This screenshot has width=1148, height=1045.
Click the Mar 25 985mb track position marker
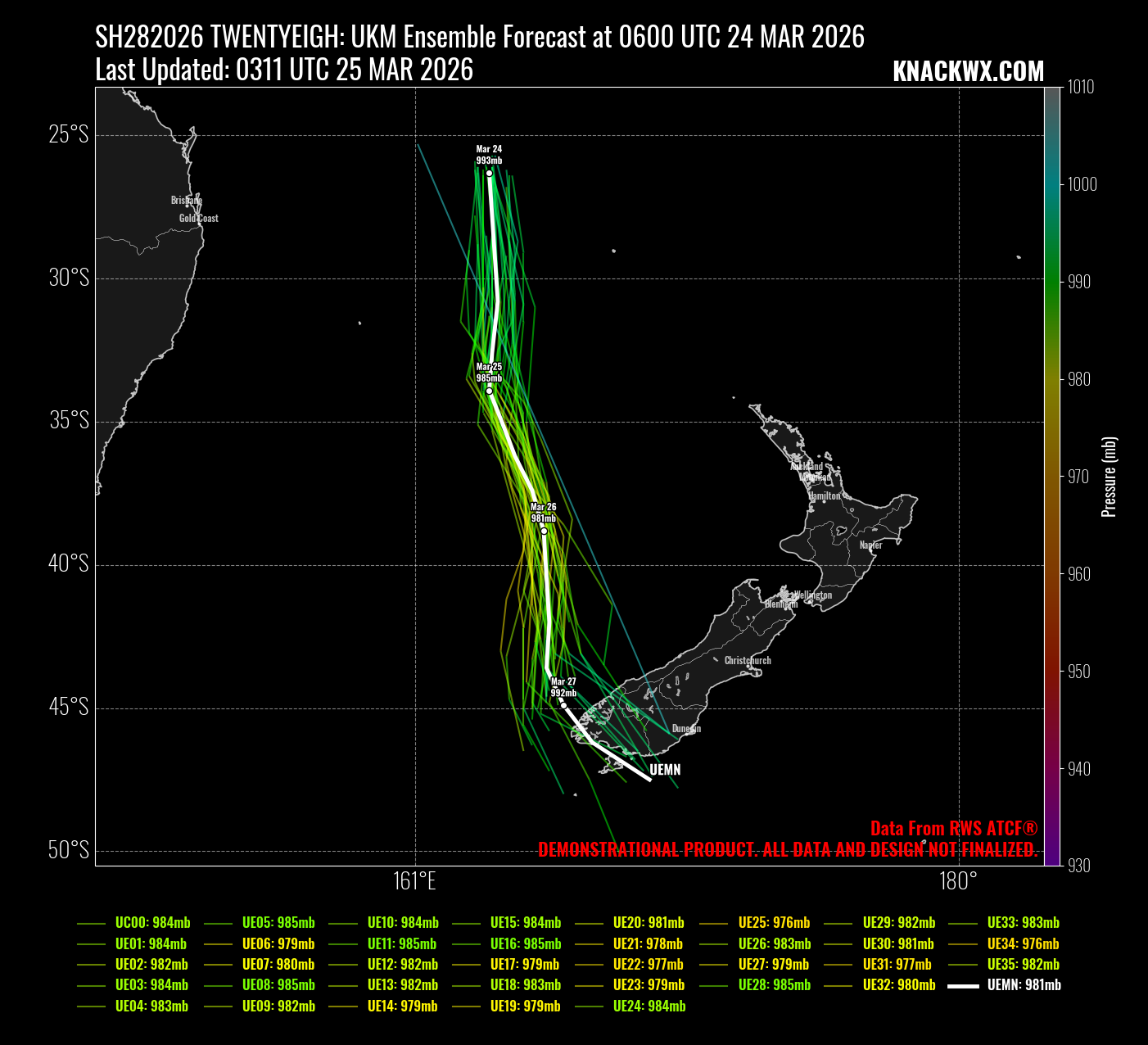click(x=489, y=391)
